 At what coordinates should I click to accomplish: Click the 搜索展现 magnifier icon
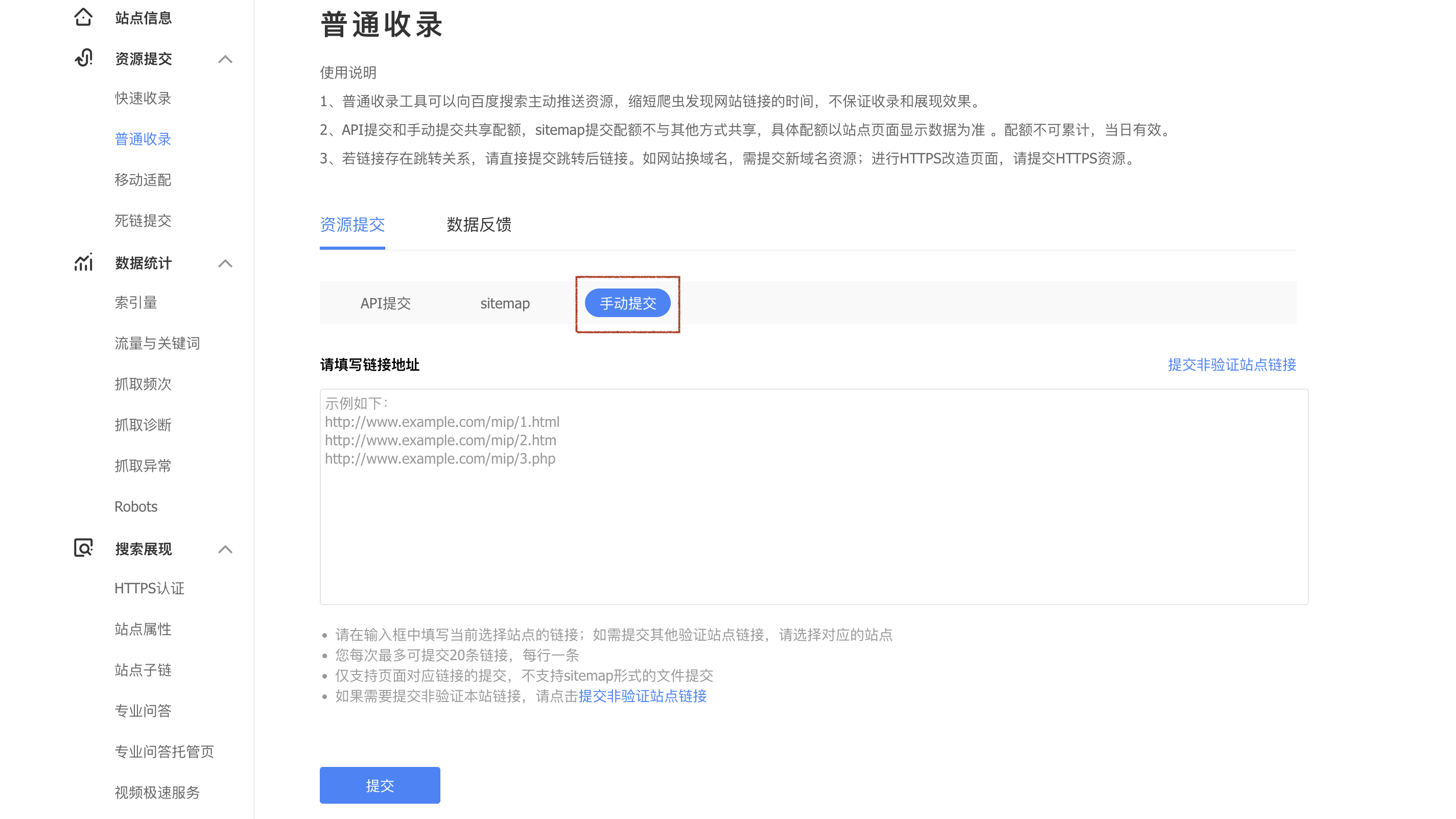[83, 548]
